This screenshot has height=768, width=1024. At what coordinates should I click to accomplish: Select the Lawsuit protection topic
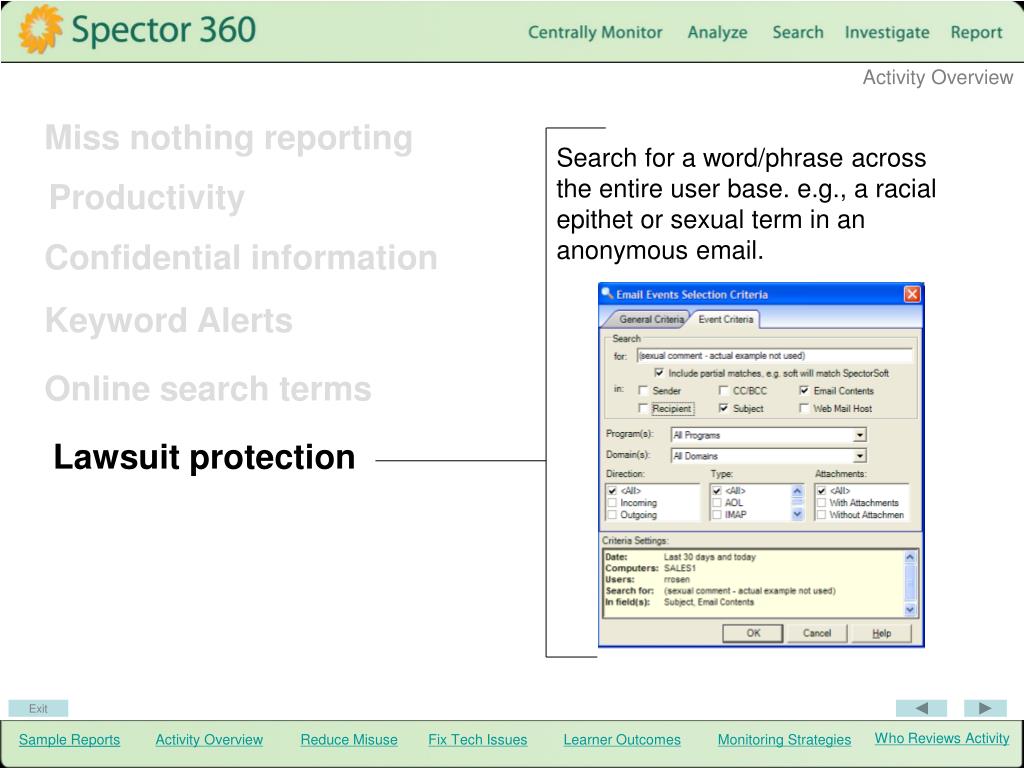[204, 457]
